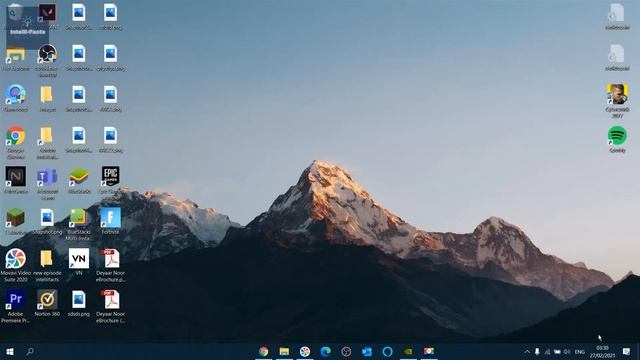The image size is (640, 360).
Task: Open the battery status tray icon
Action: point(557,352)
